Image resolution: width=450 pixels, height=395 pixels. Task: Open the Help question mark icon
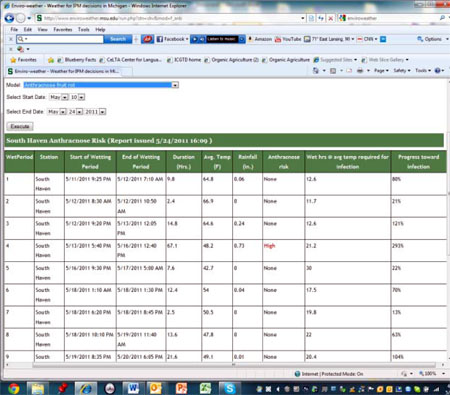click(x=438, y=70)
